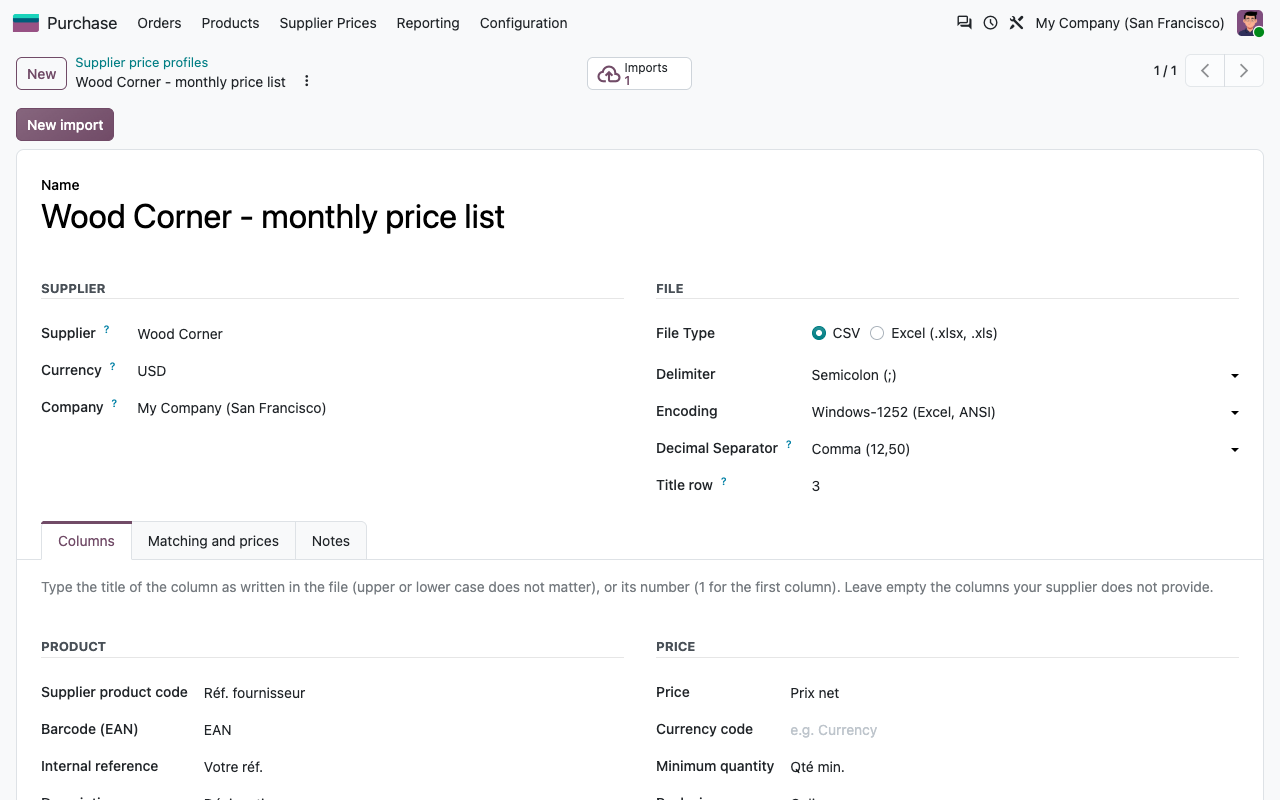Click the Imports cloud upload icon
The width and height of the screenshot is (1280, 800).
[x=608, y=74]
